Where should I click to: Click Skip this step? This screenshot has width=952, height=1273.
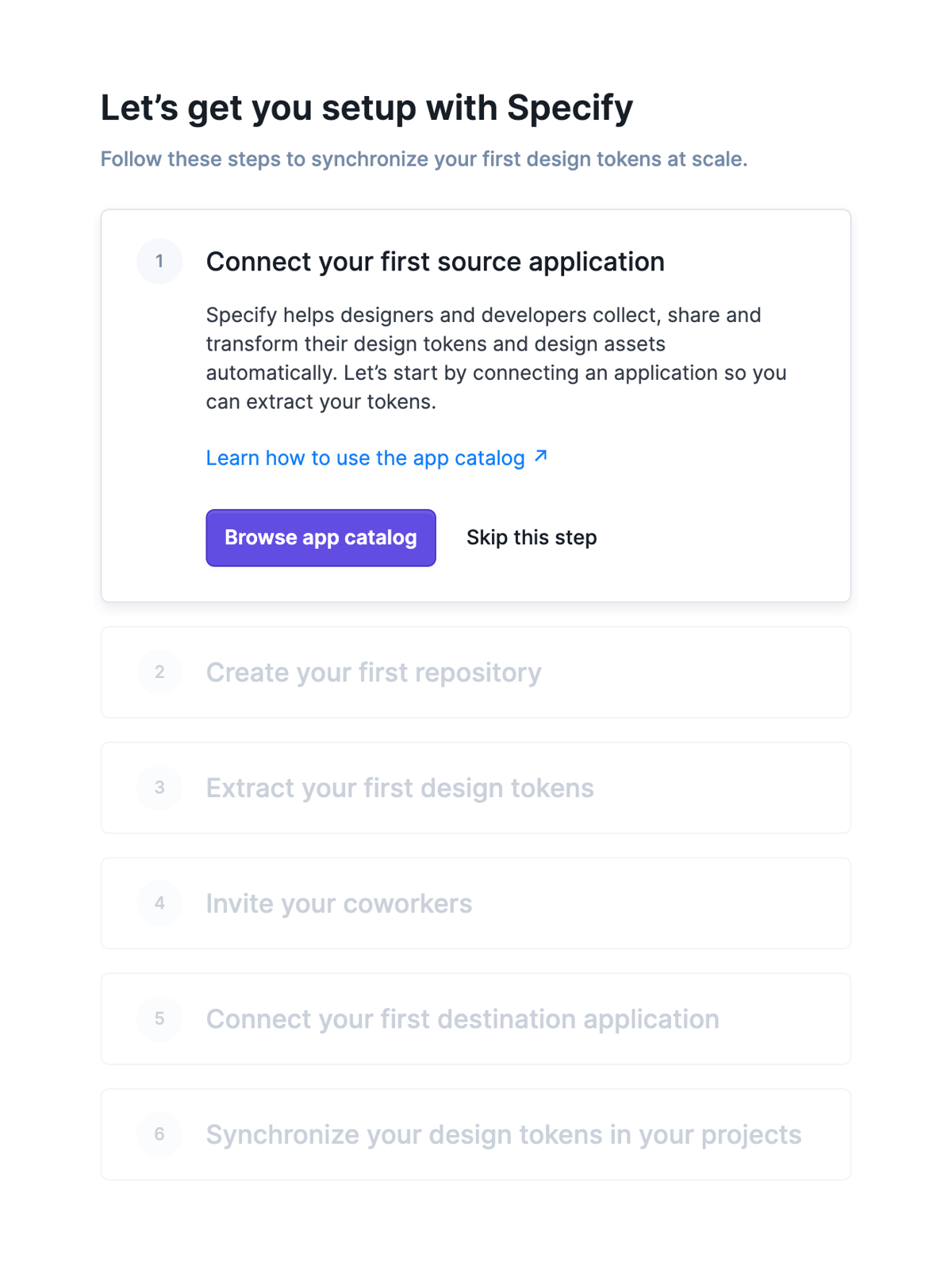tap(532, 537)
